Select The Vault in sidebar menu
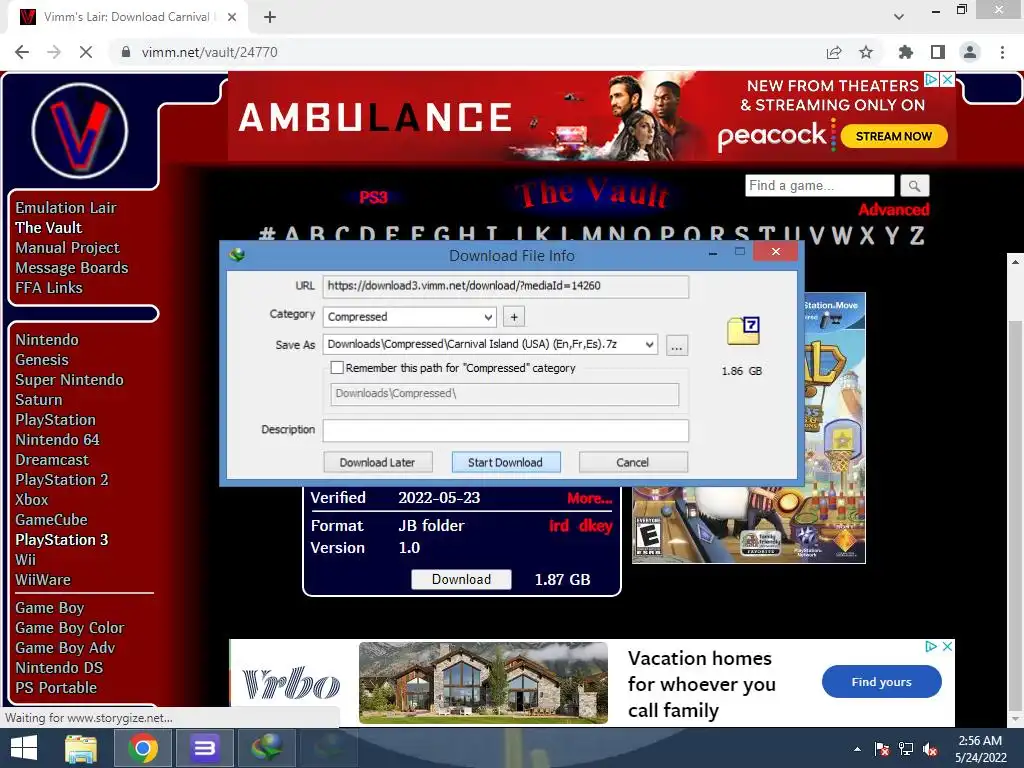The height and width of the screenshot is (768, 1024). tap(49, 227)
